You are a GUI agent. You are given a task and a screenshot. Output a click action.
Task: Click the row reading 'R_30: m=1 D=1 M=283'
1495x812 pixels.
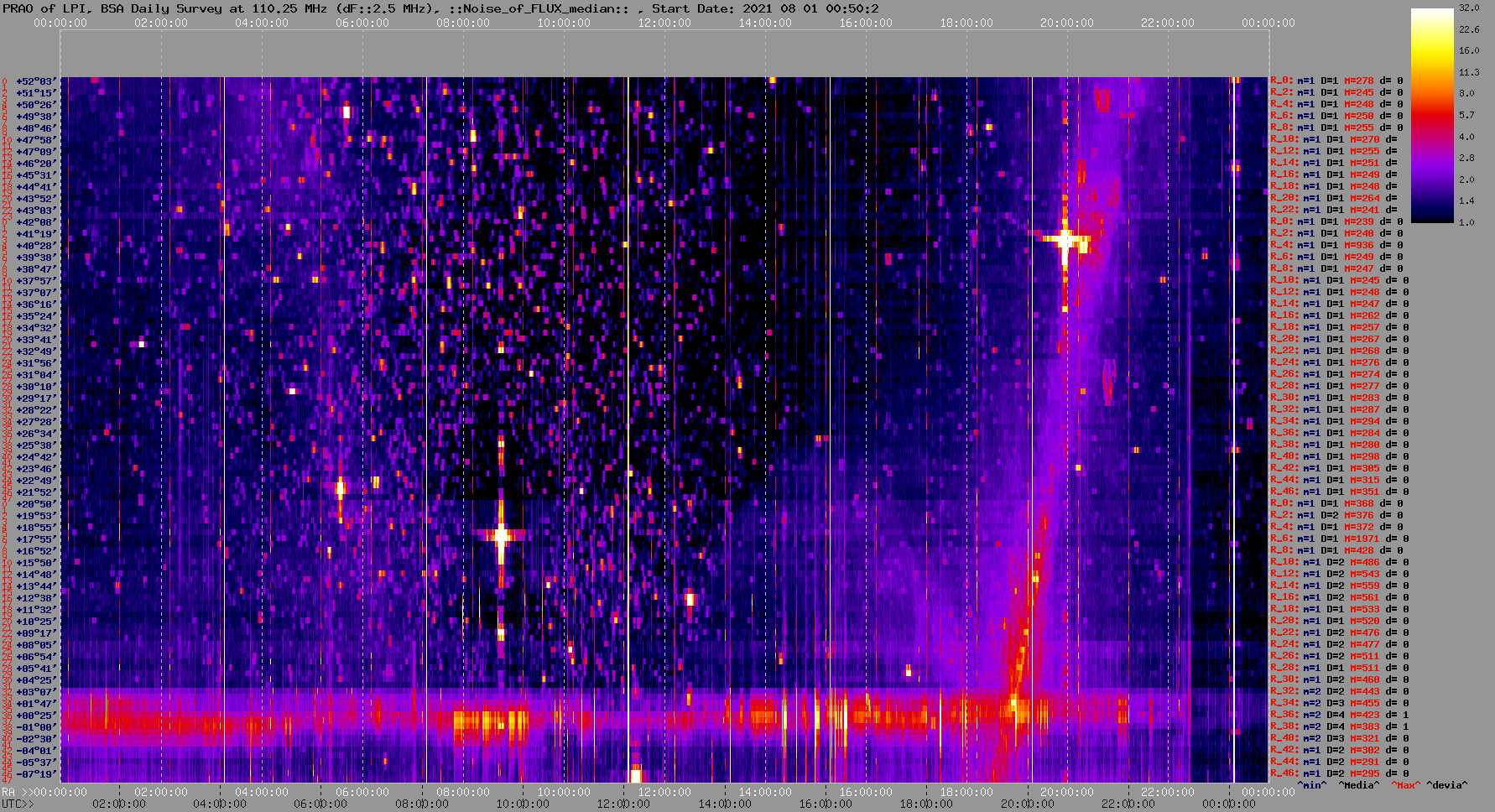(x=1339, y=398)
